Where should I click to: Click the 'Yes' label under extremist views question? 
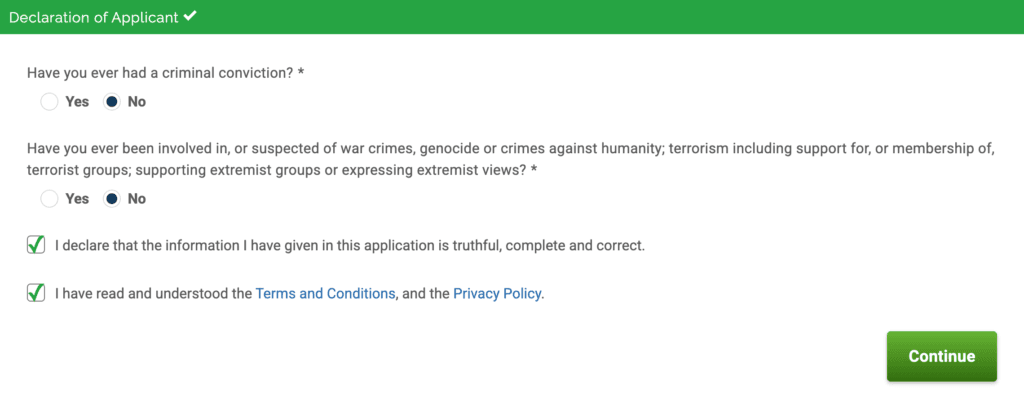[77, 198]
